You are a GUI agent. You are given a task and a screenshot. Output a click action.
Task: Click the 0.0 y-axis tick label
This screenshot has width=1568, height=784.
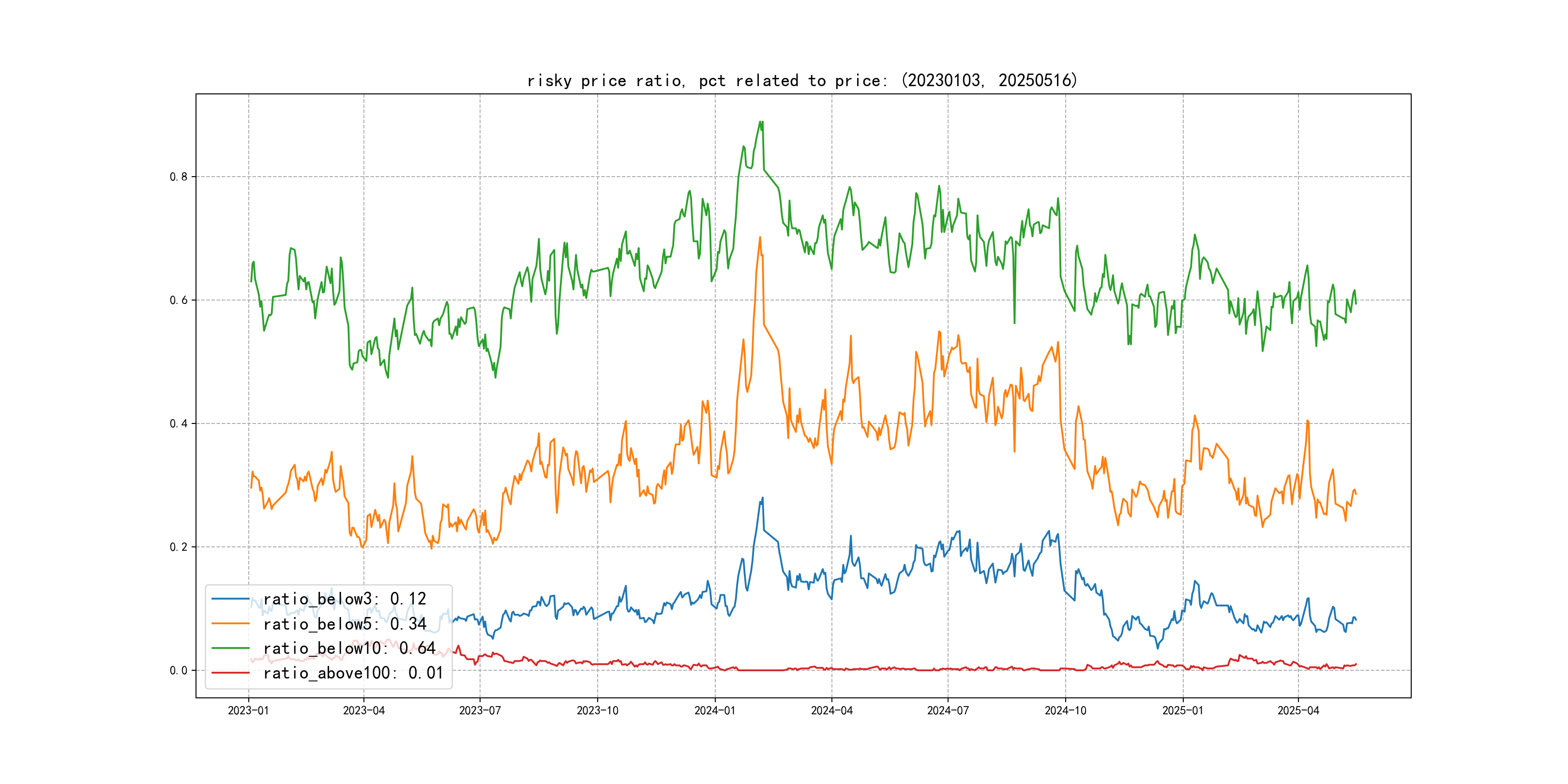tap(179, 670)
